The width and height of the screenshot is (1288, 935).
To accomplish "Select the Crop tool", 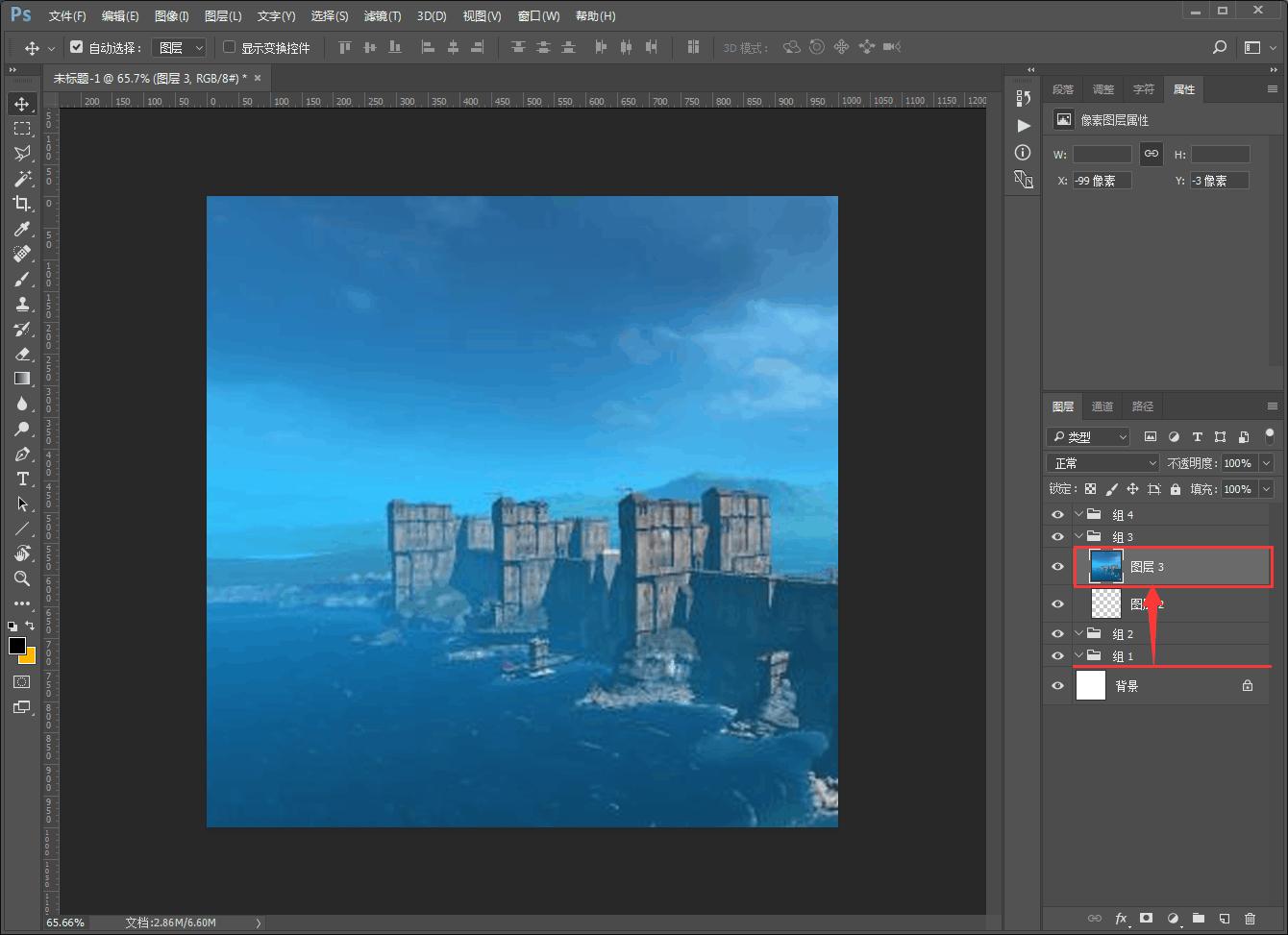I will click(x=22, y=204).
